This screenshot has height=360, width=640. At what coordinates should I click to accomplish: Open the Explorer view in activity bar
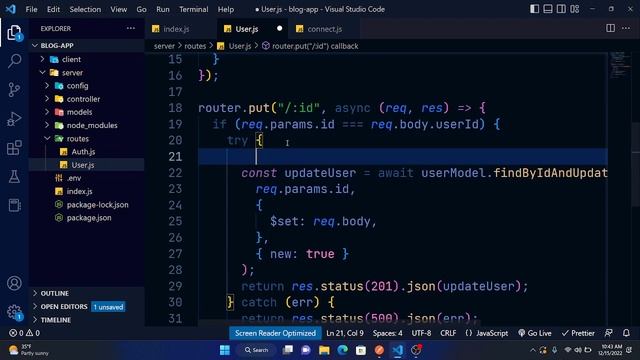pos(14,33)
